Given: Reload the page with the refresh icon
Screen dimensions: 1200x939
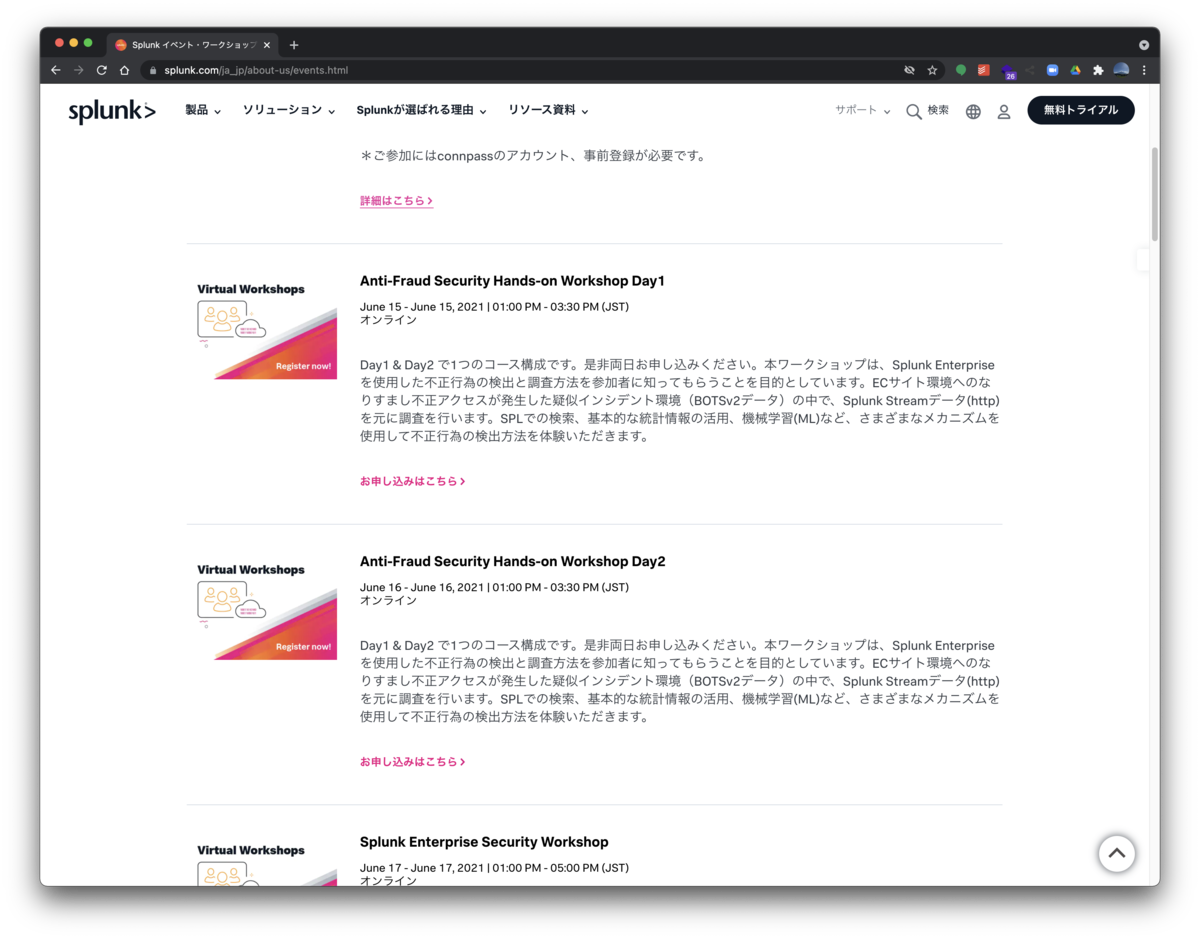Looking at the screenshot, I should (101, 70).
